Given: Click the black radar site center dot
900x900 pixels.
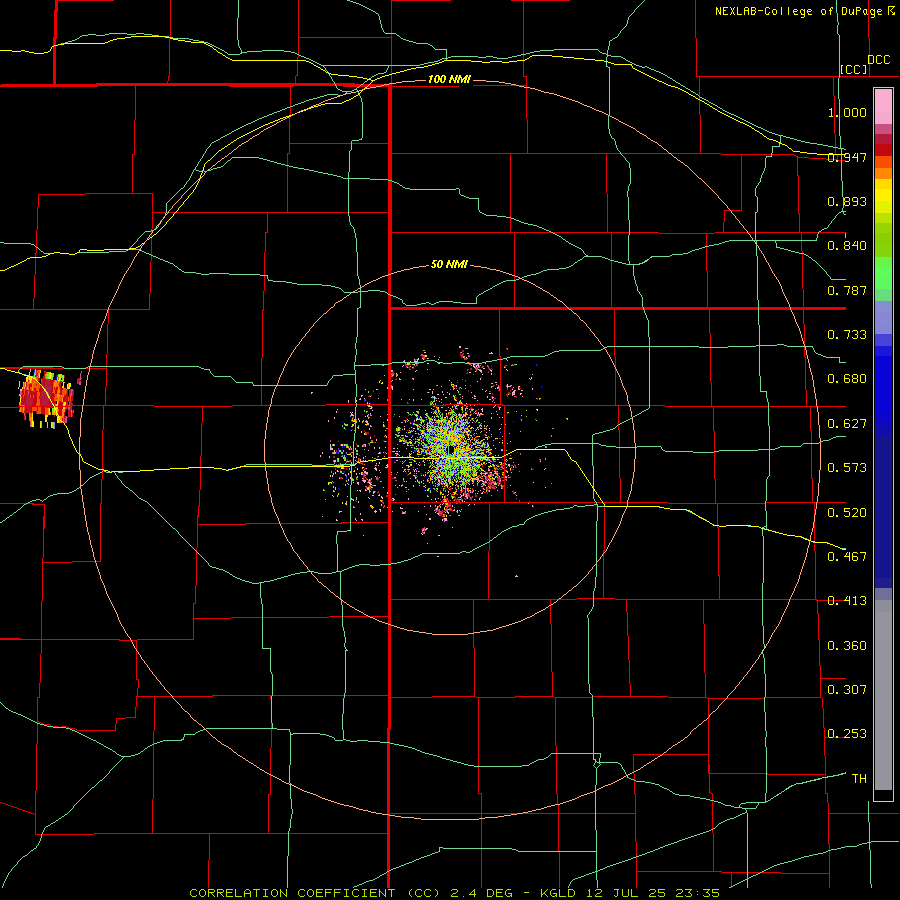Looking at the screenshot, I should 452,450.
